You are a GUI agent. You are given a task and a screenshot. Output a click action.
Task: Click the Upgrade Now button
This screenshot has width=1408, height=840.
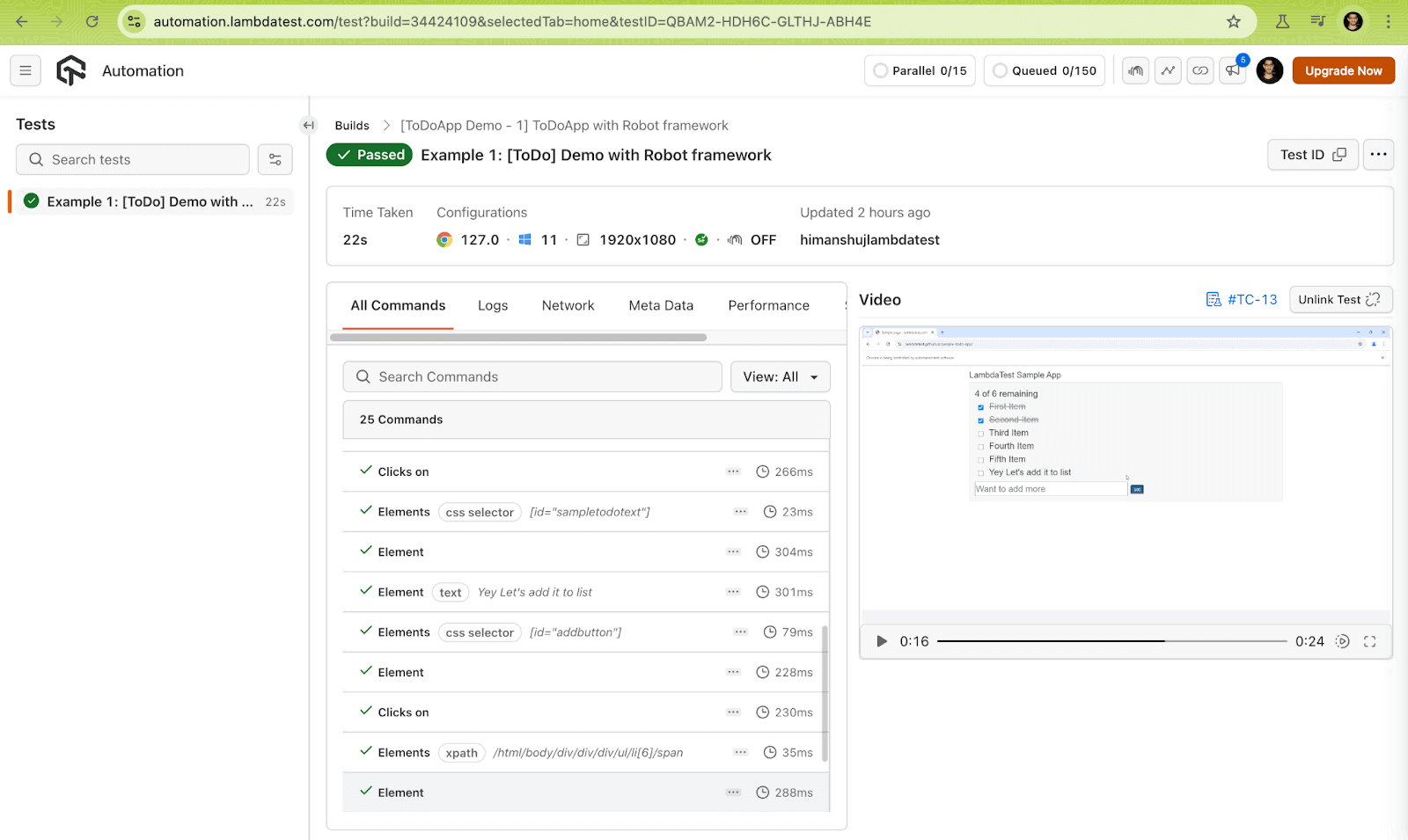coord(1343,71)
